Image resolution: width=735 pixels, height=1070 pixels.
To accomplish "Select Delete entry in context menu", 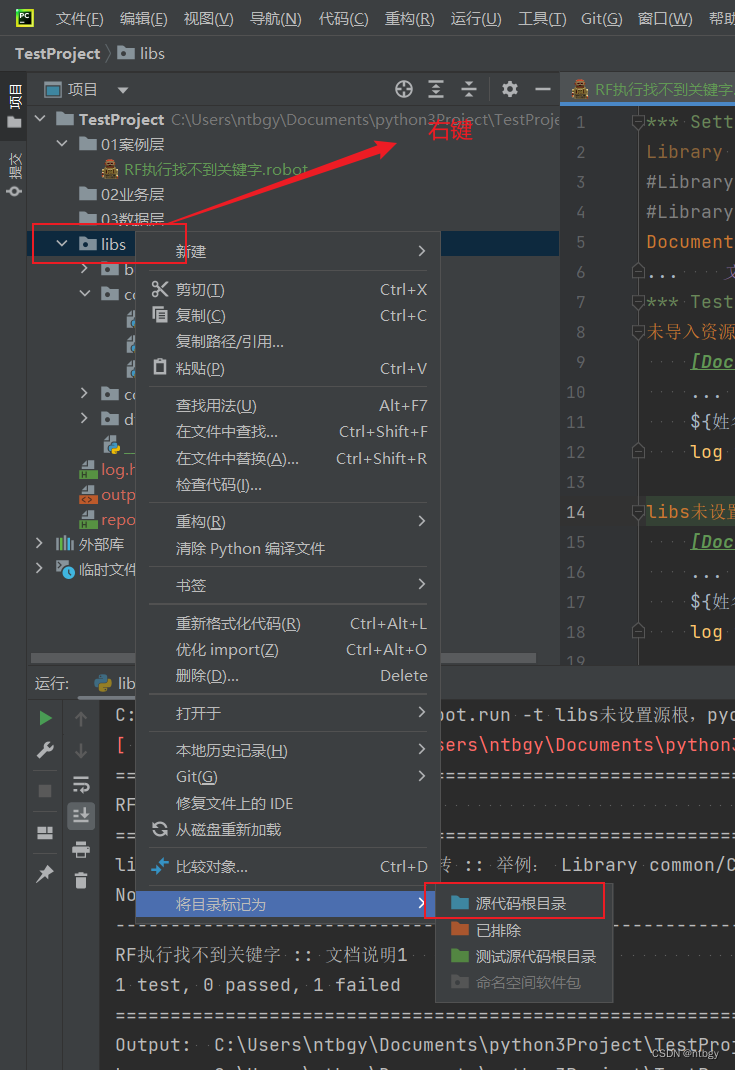I will point(289,676).
